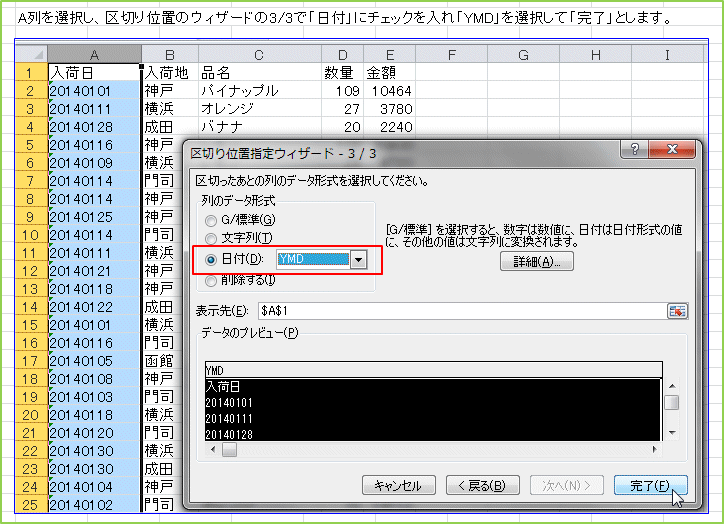The image size is (724, 524).
Task: Open the YMD date format dropdown
Action: [358, 260]
